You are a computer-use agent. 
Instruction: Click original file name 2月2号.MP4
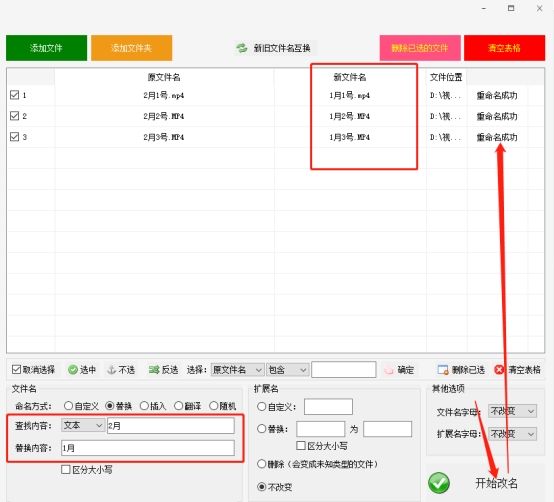tap(164, 116)
